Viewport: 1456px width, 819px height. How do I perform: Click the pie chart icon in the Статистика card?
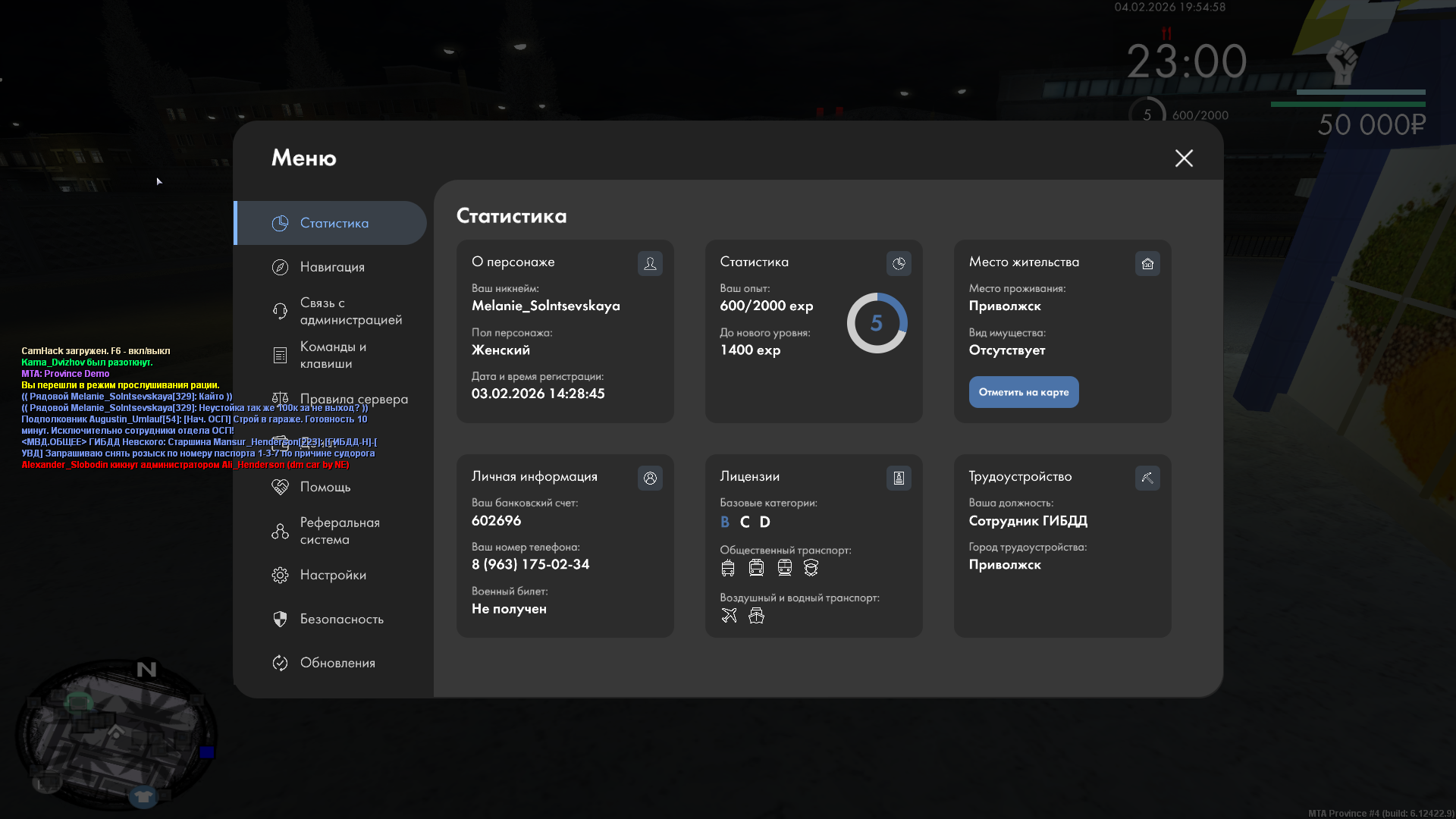(899, 263)
